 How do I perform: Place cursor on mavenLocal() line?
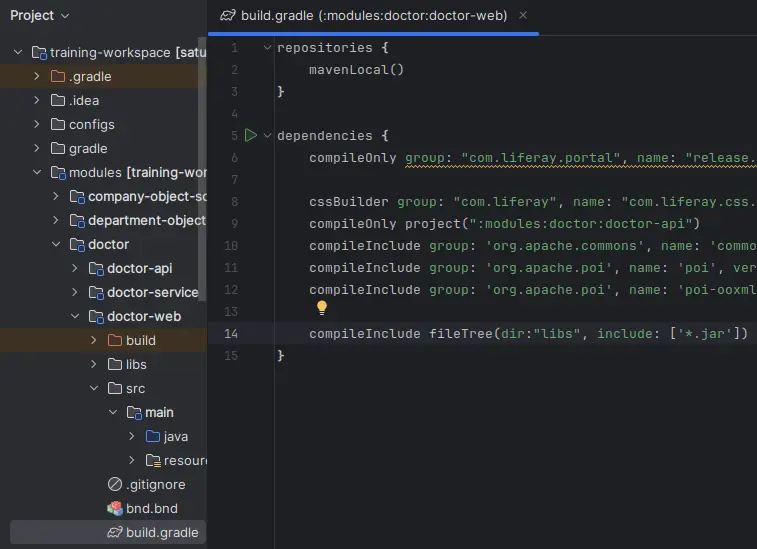[356, 70]
